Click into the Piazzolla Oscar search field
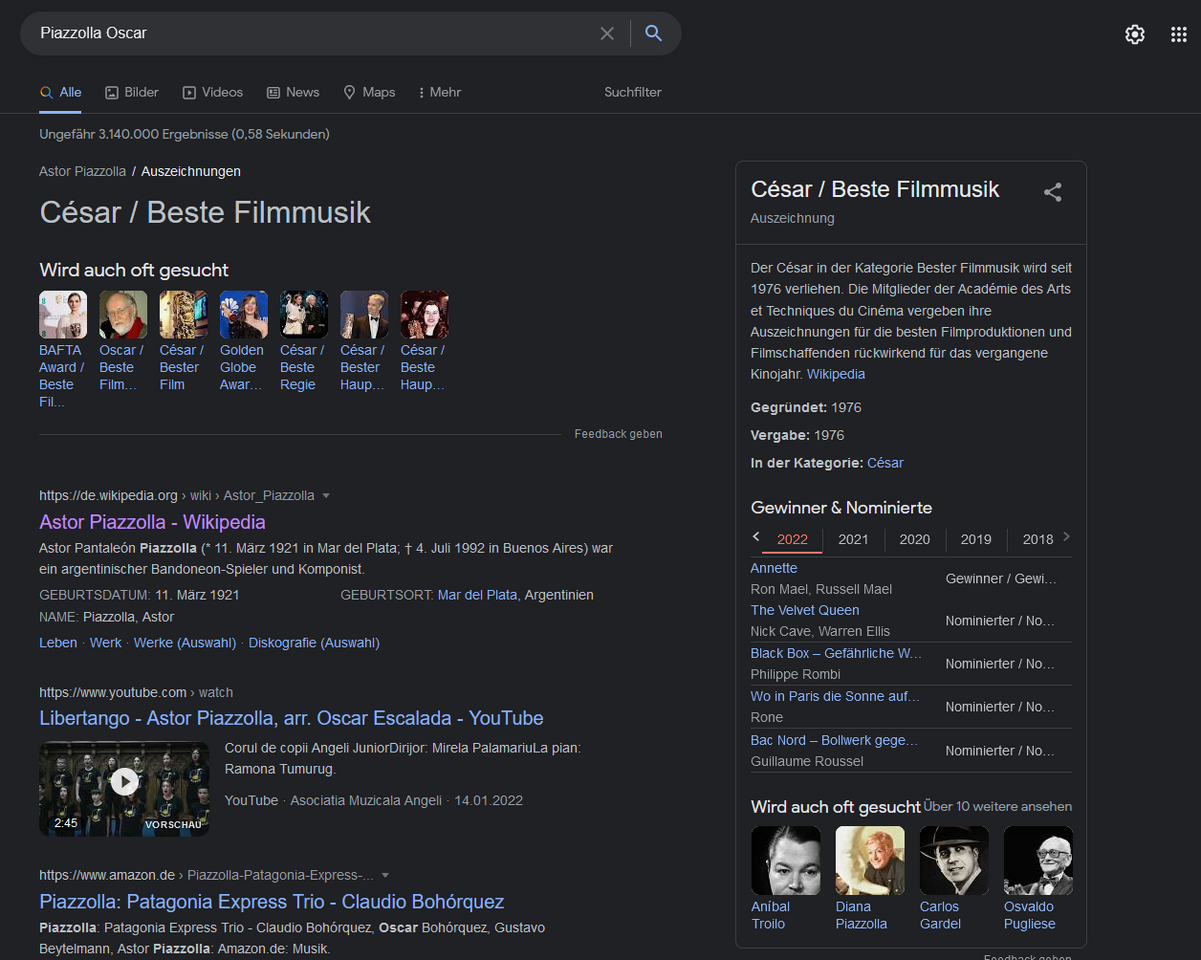This screenshot has width=1201, height=960. 310,33
